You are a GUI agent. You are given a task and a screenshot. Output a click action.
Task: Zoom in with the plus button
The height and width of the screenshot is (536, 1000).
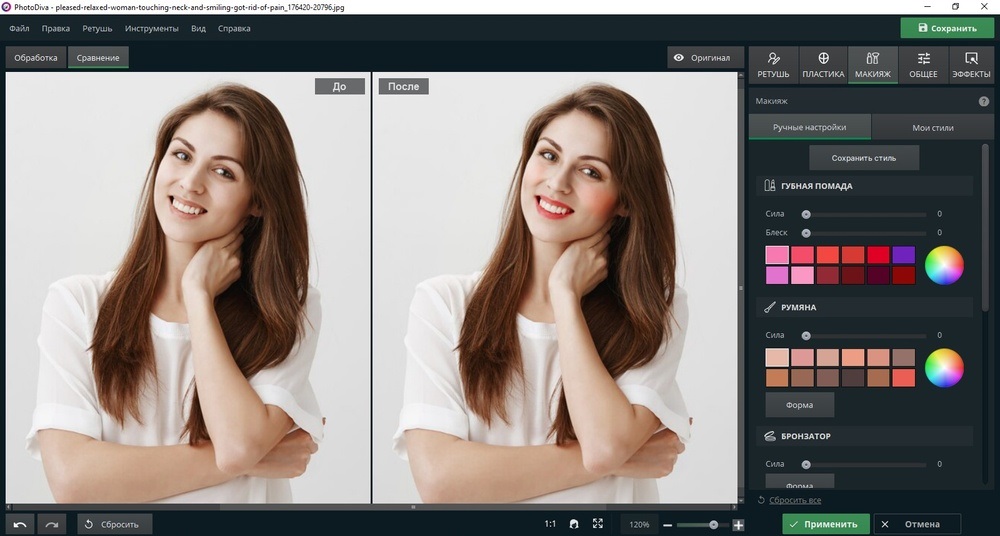point(738,524)
